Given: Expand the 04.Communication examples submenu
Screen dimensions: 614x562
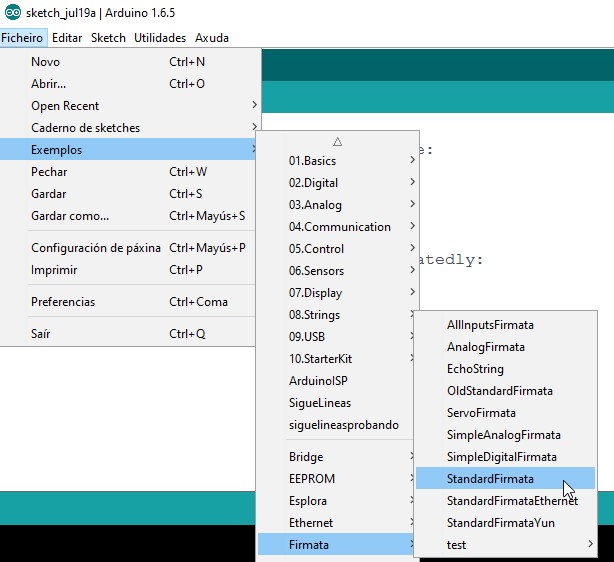Looking at the screenshot, I should (339, 227).
